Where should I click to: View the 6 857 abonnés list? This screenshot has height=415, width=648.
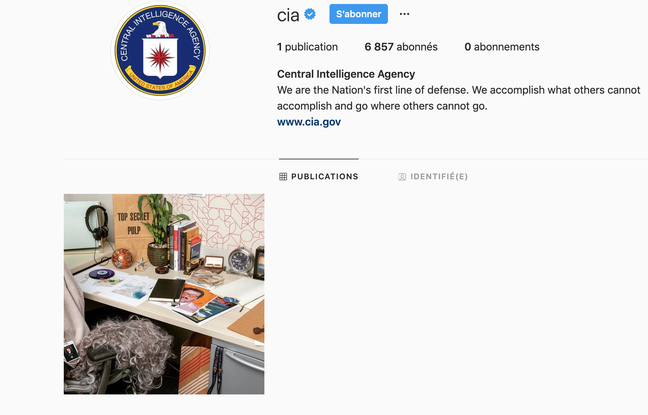pos(401,47)
